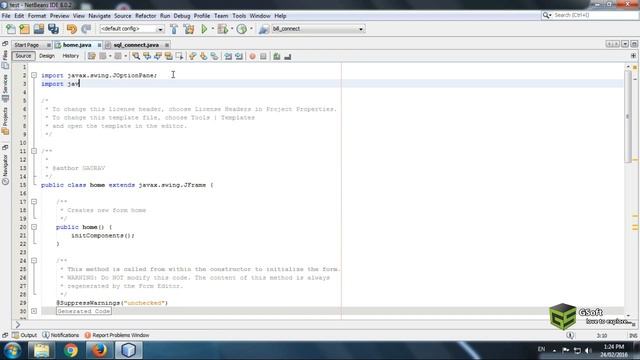Open the File menu
Viewport: 640px width, 360px height.
(6, 16)
